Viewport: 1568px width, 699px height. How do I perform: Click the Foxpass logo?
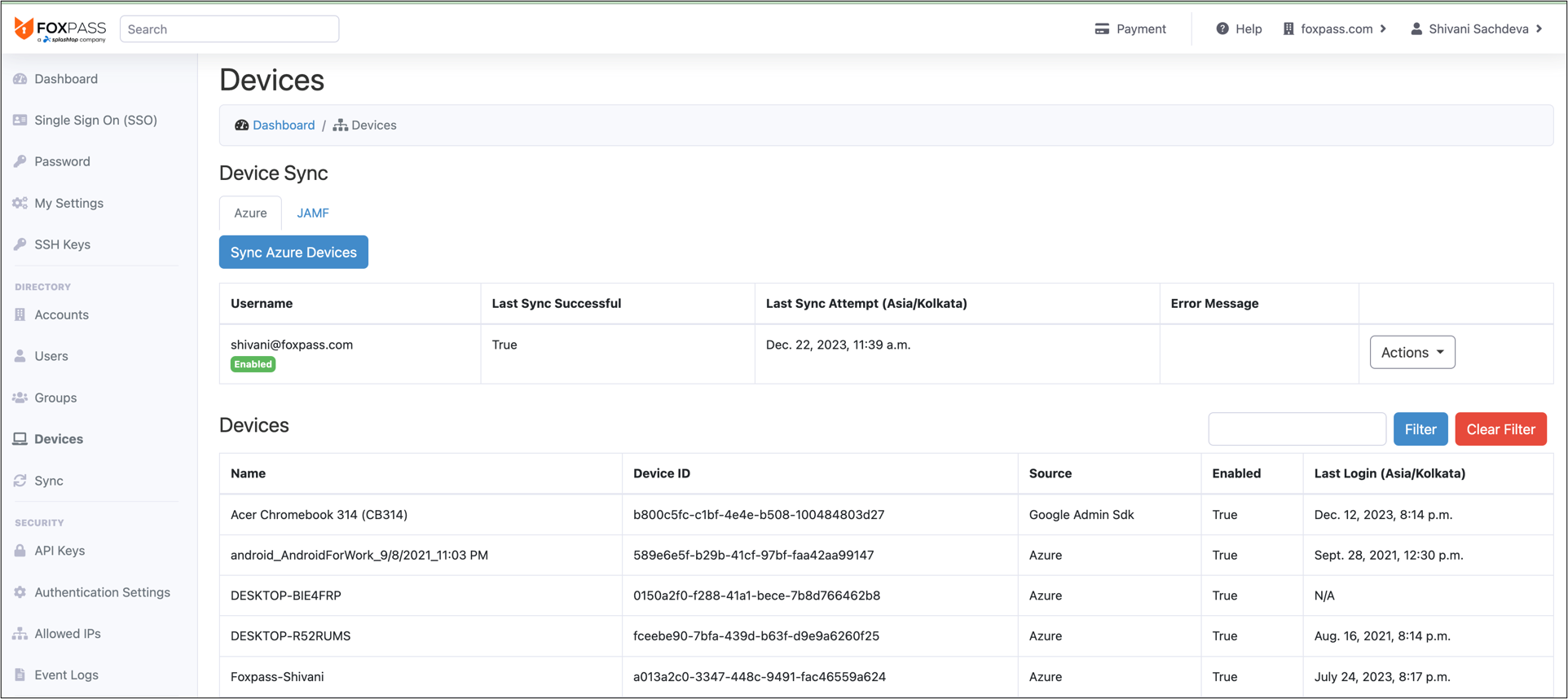(x=60, y=29)
